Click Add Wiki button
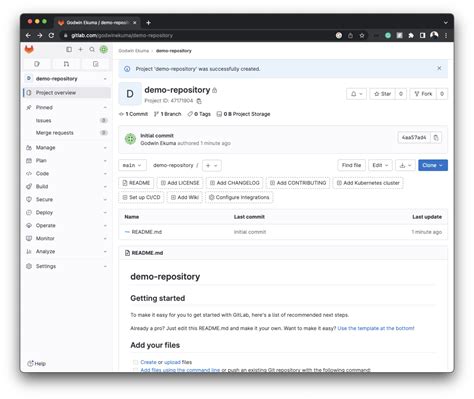474x399 pixels. coord(185,197)
